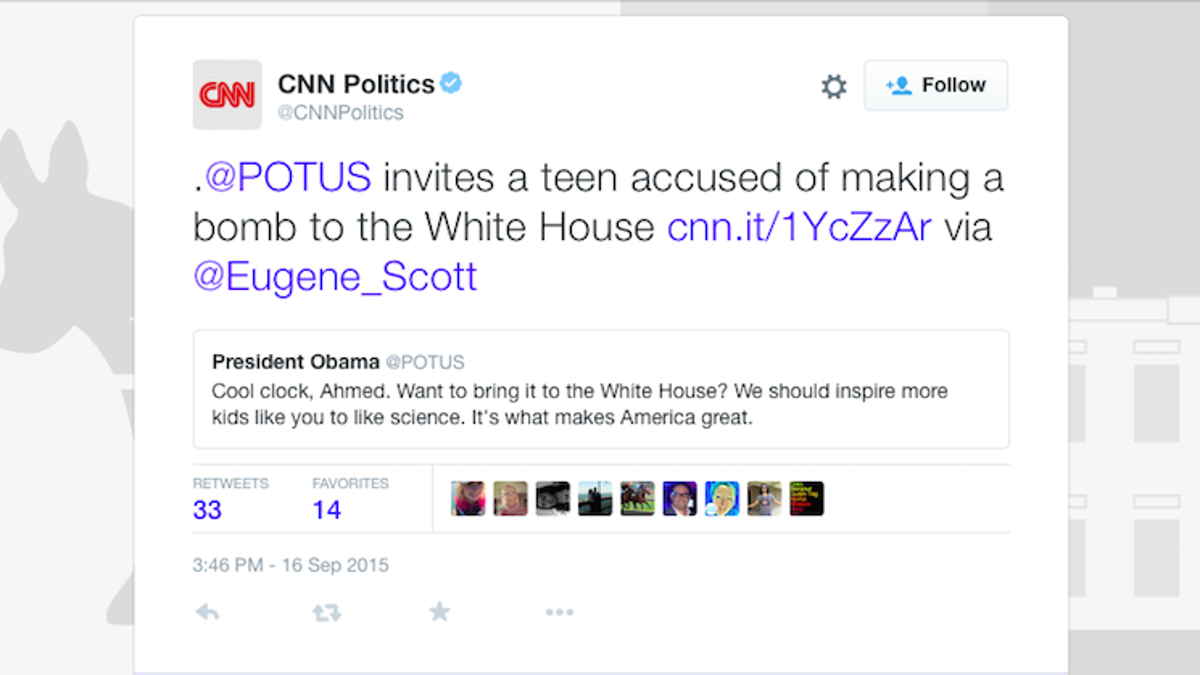Follow the CNN Politics account
1200x675 pixels.
coord(936,86)
